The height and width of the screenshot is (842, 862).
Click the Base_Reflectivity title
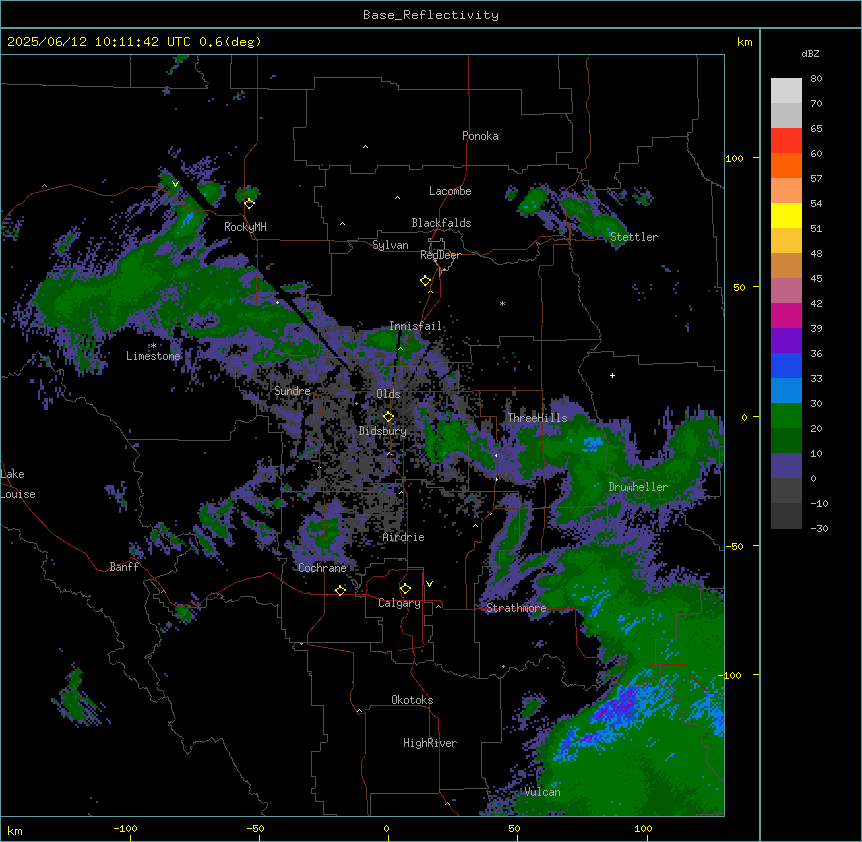[431, 15]
